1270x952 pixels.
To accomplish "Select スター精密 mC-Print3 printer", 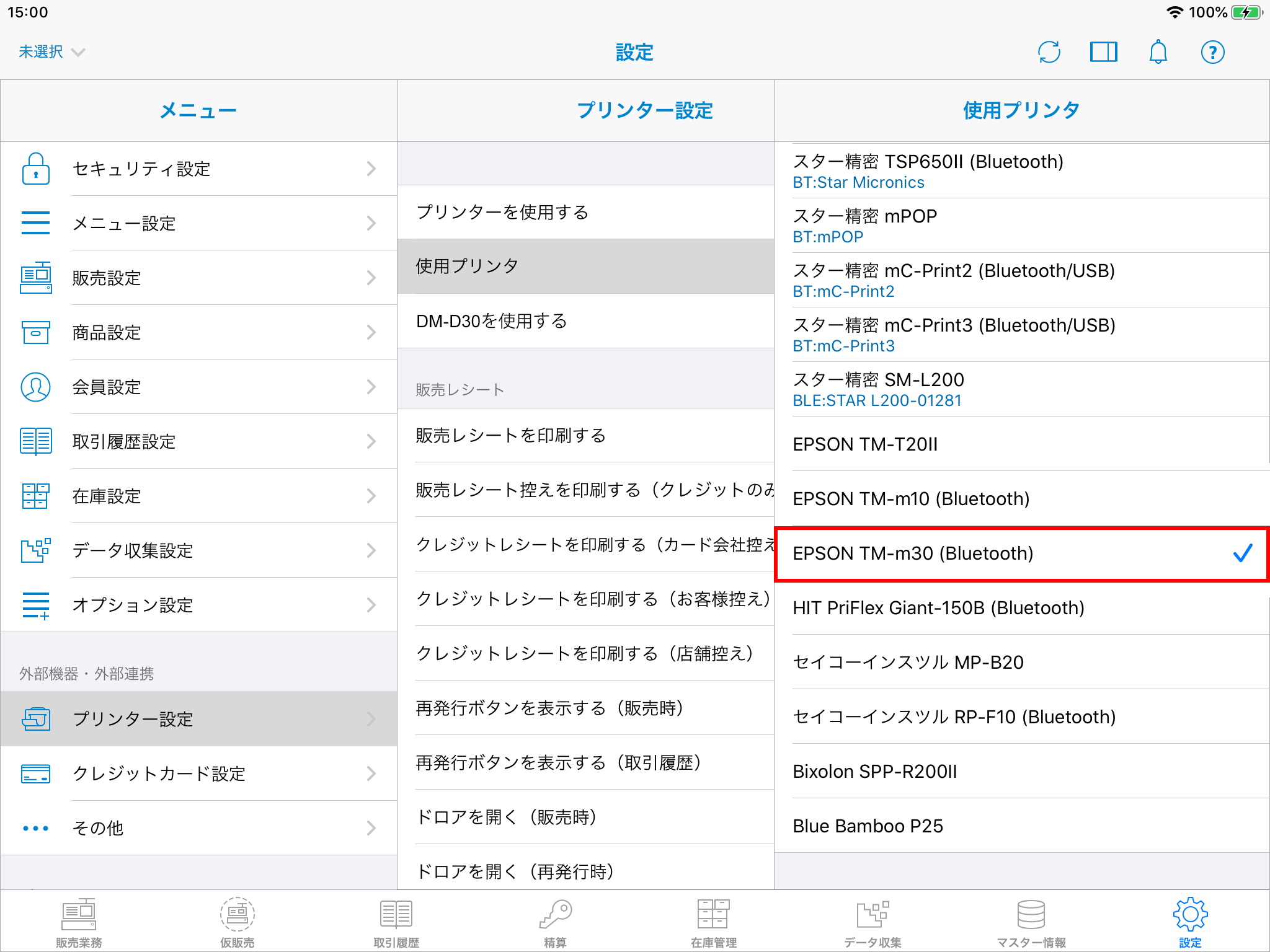I will 1022,335.
